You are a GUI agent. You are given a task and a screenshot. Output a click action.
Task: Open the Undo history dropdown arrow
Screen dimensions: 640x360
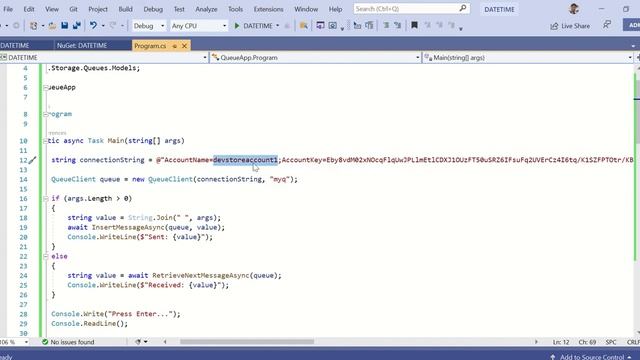102,26
